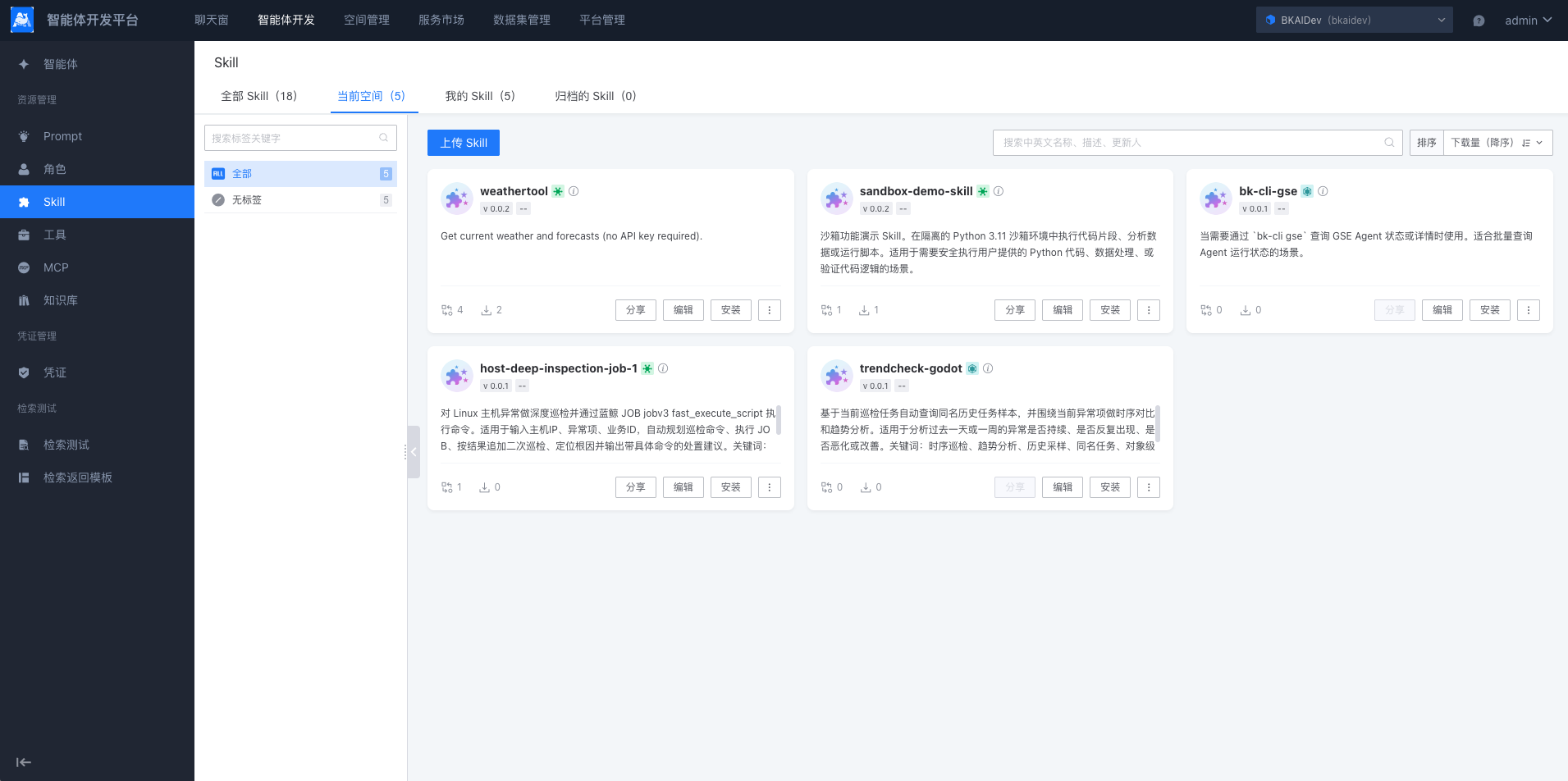The height and width of the screenshot is (781, 1568).
Task: Switch to 全部 Skill (18) tab
Action: pyautogui.click(x=259, y=96)
